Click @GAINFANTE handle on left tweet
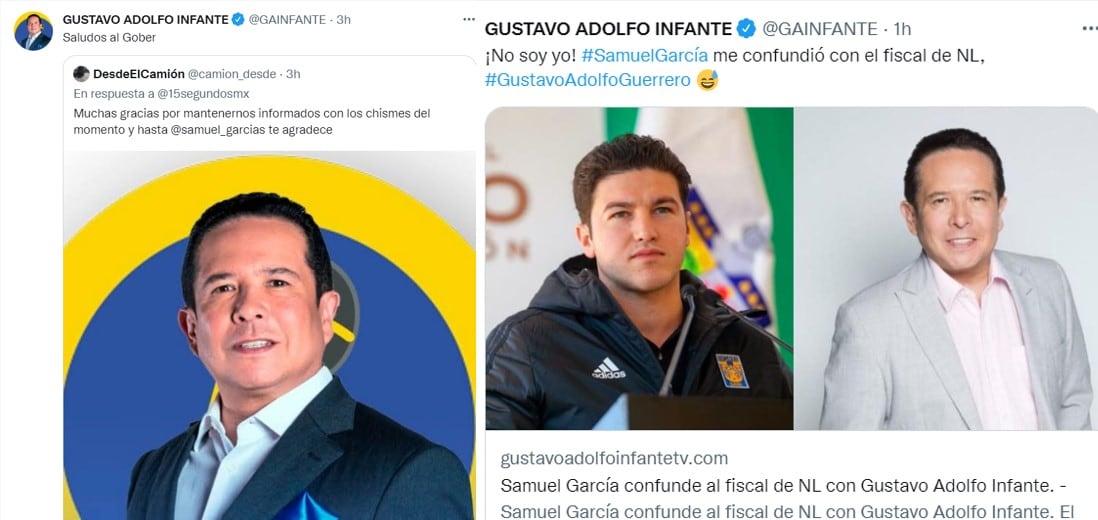This screenshot has width=1098, height=520. [x=287, y=20]
